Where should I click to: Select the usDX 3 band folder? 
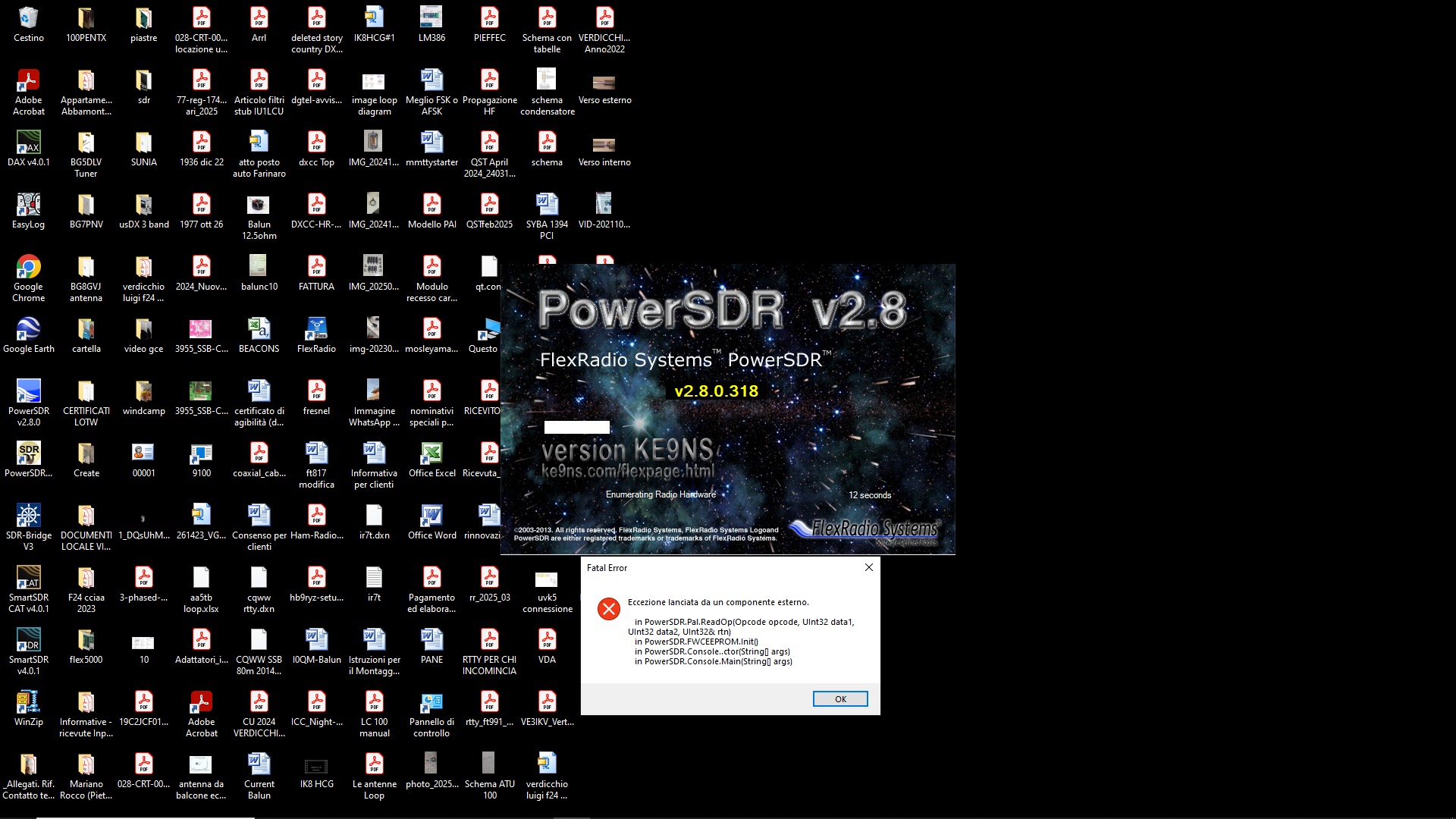coord(144,211)
